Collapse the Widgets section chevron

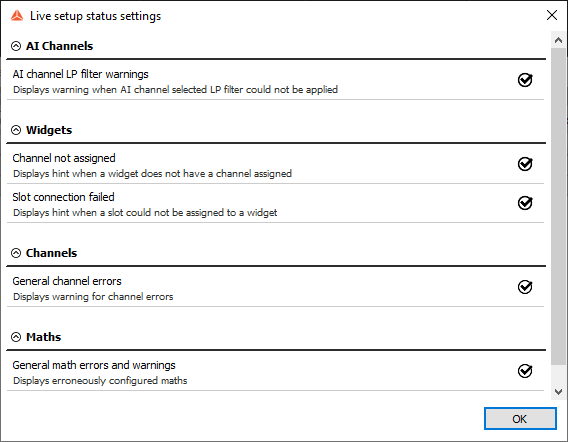point(16,130)
